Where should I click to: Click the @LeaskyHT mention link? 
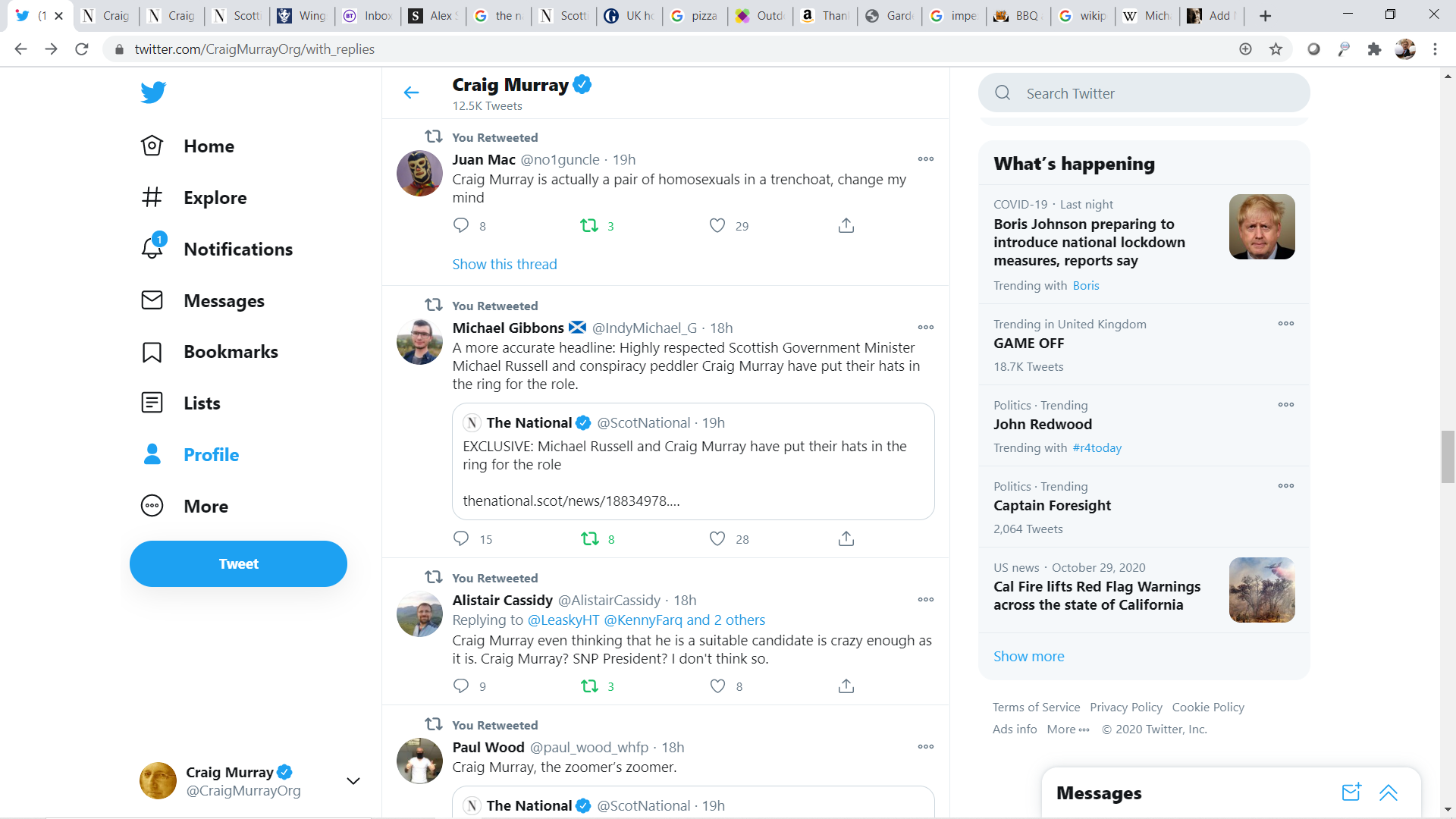563,620
